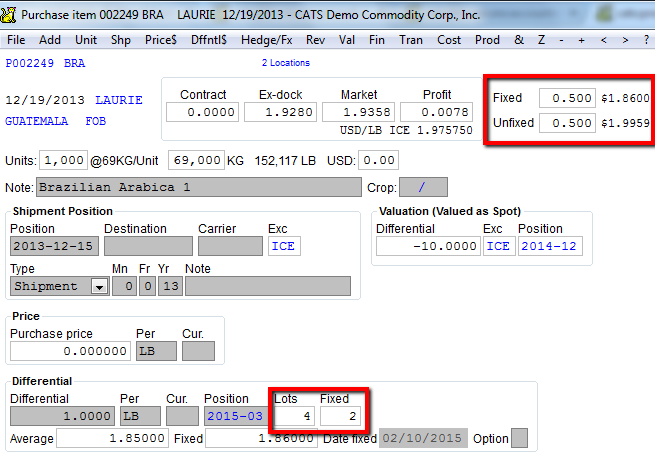Click the Ex-dock field 1.9280
Screen dimensions: 655x468
280,112
